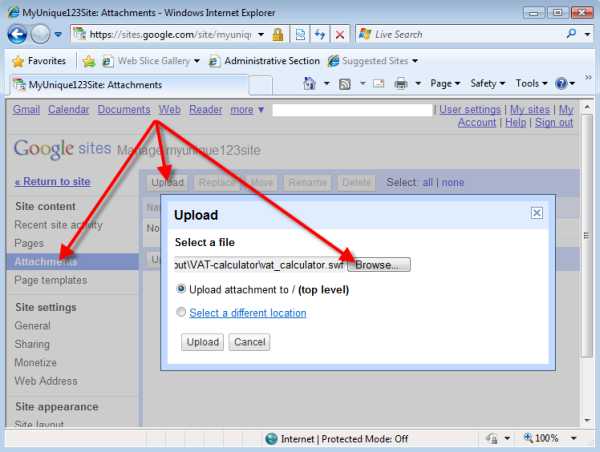Open the Gmail link

click(x=26, y=109)
